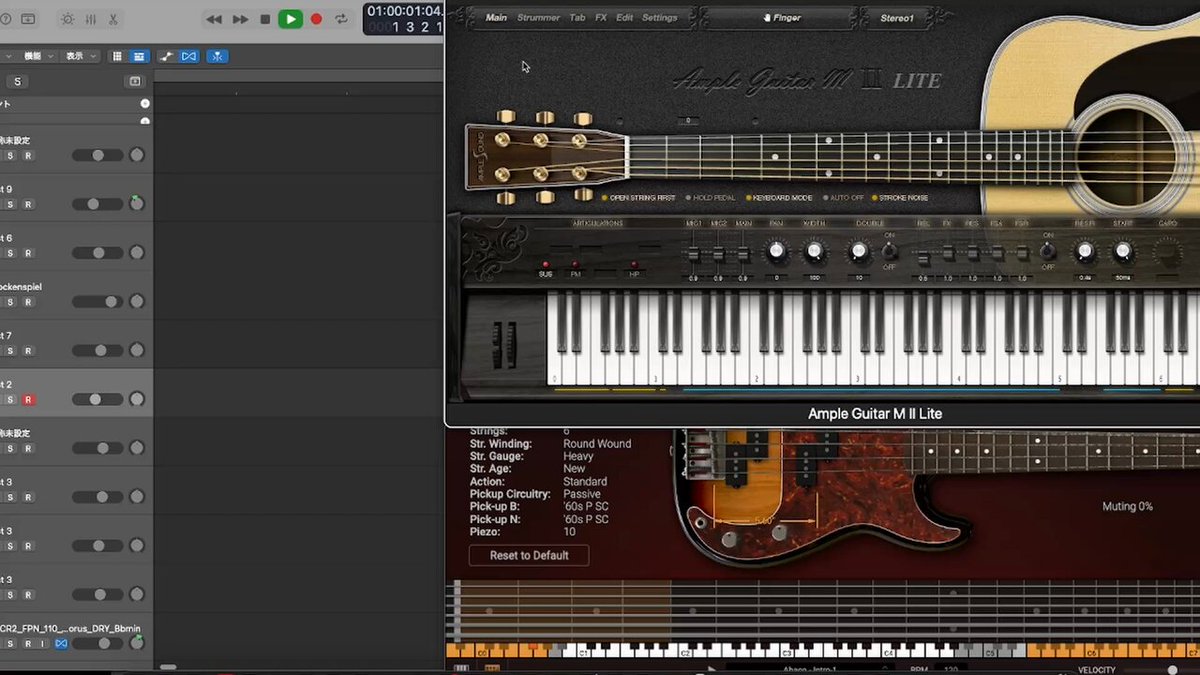The image size is (1200, 675).
Task: Open the Quick Help question mark icon
Action: [5, 19]
